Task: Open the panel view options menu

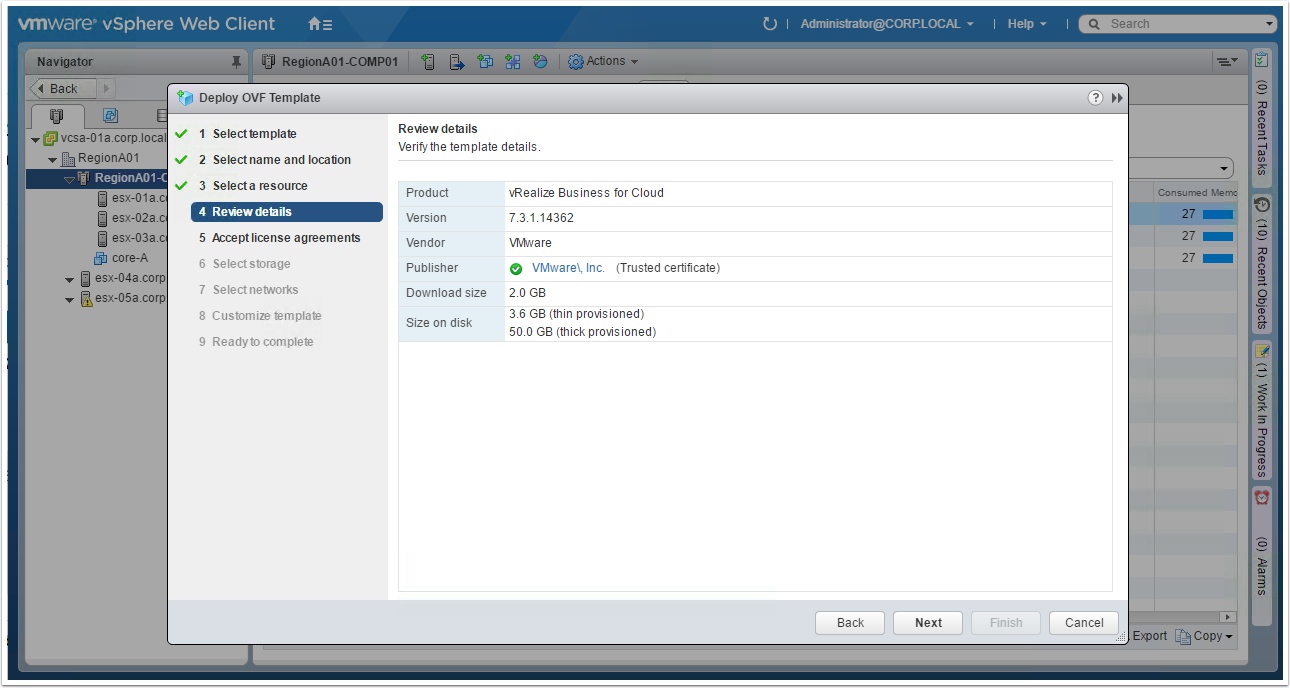Action: (x=1227, y=62)
